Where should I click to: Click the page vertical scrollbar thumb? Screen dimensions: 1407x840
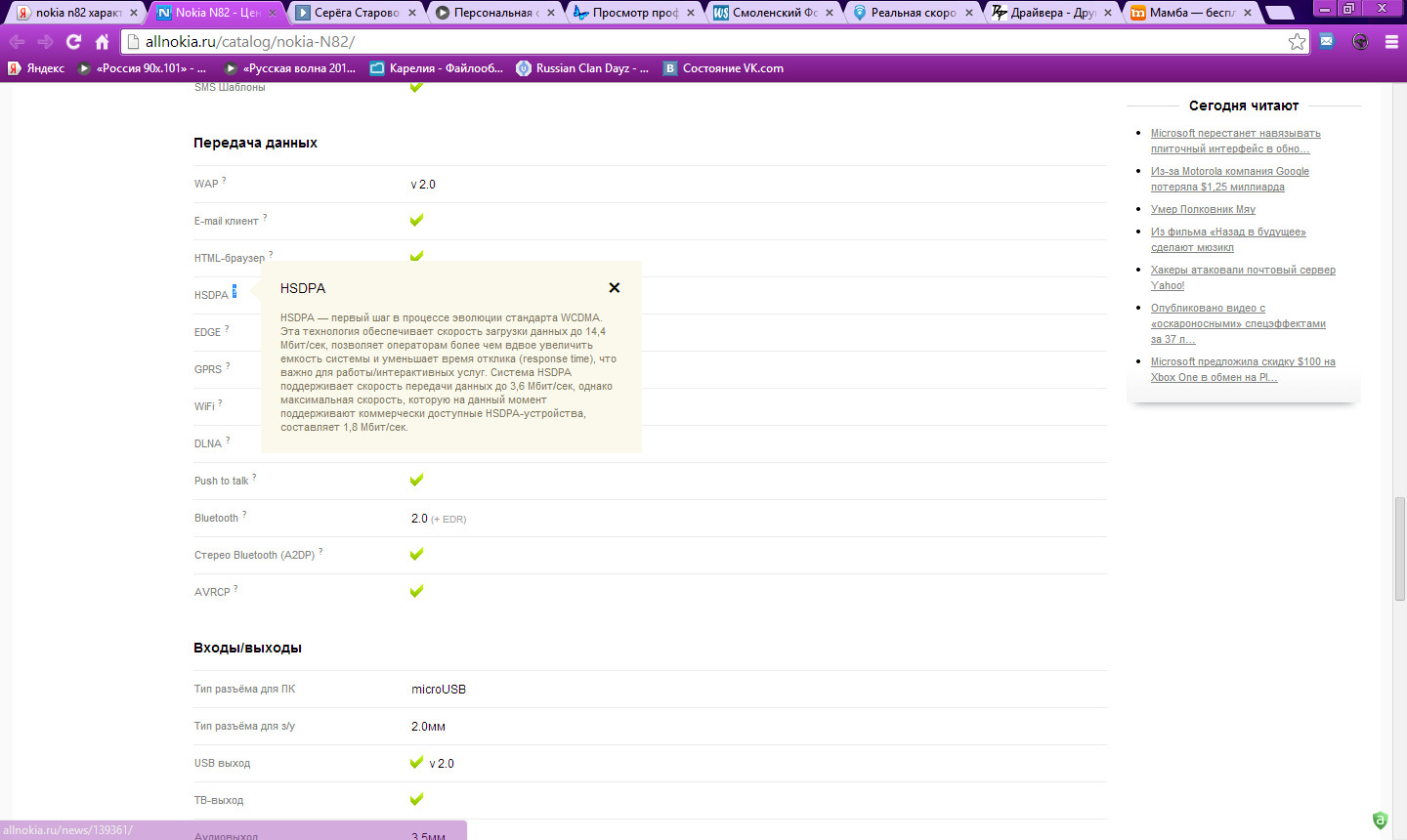pyautogui.click(x=1400, y=550)
